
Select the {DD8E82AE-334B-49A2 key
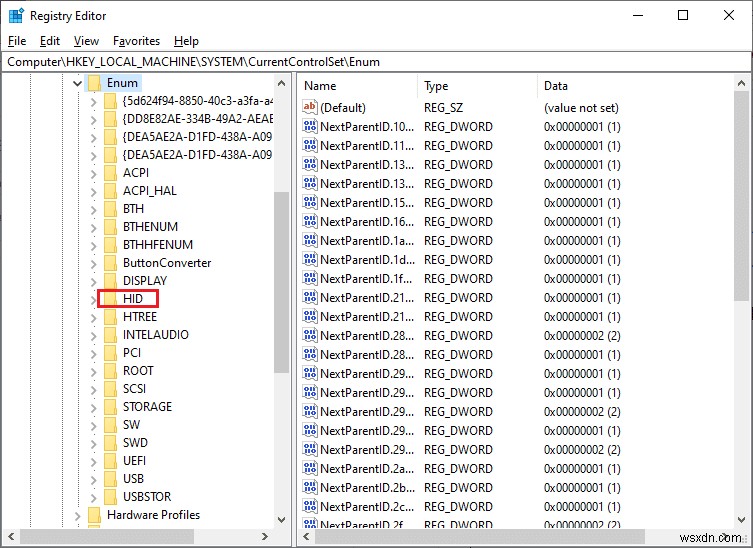[x=197, y=119]
